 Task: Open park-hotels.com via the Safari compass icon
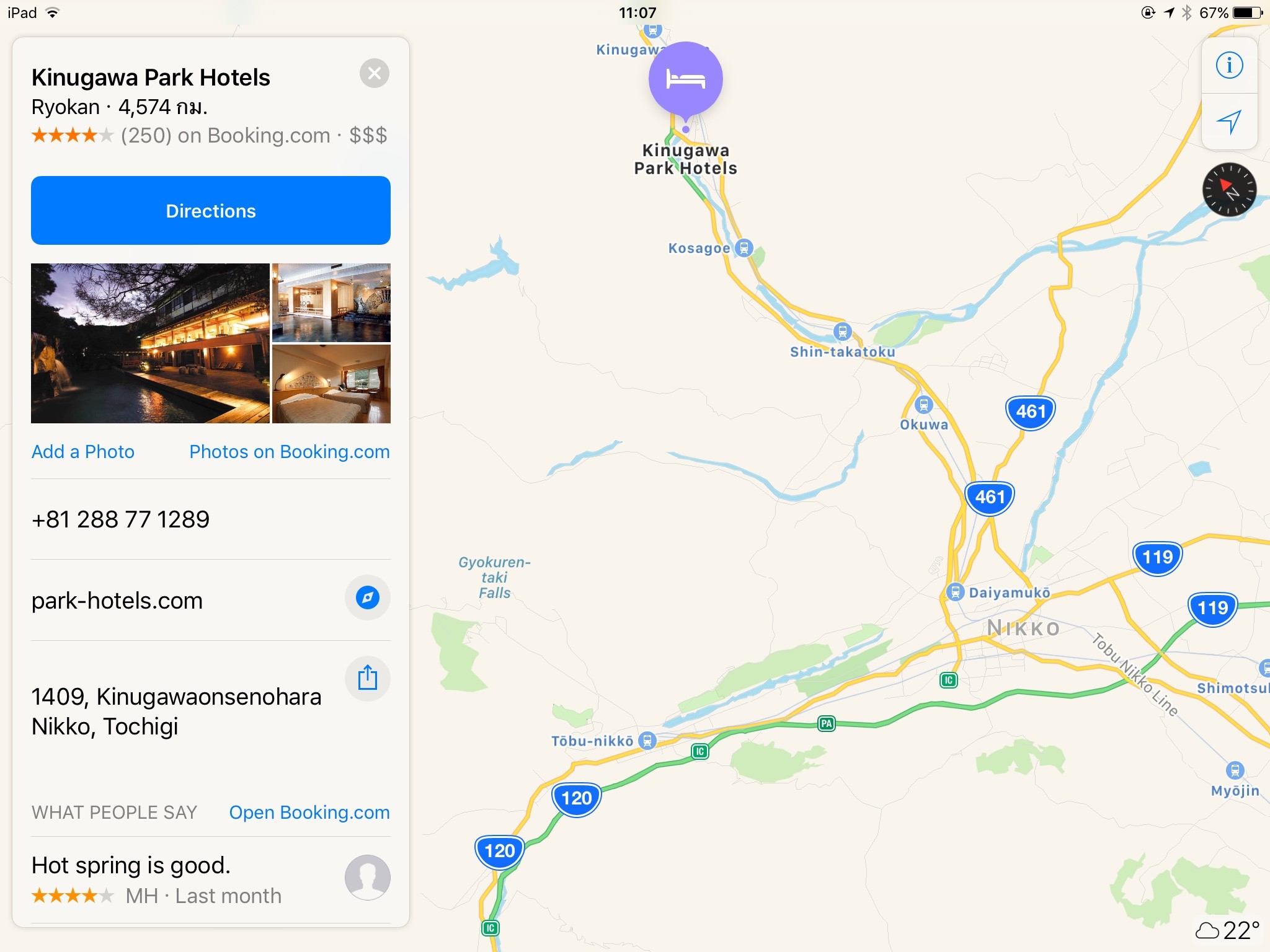point(367,598)
